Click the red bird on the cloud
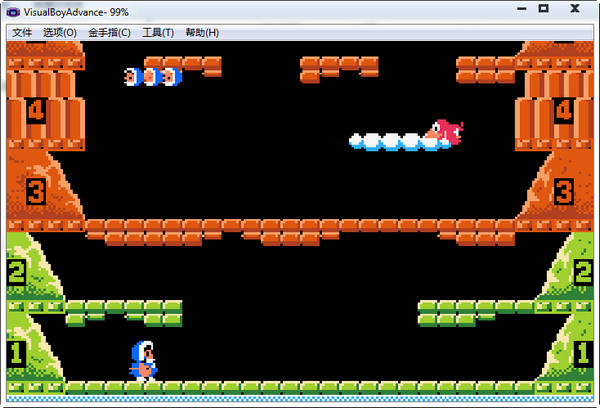The width and height of the screenshot is (600, 408). pyautogui.click(x=448, y=131)
